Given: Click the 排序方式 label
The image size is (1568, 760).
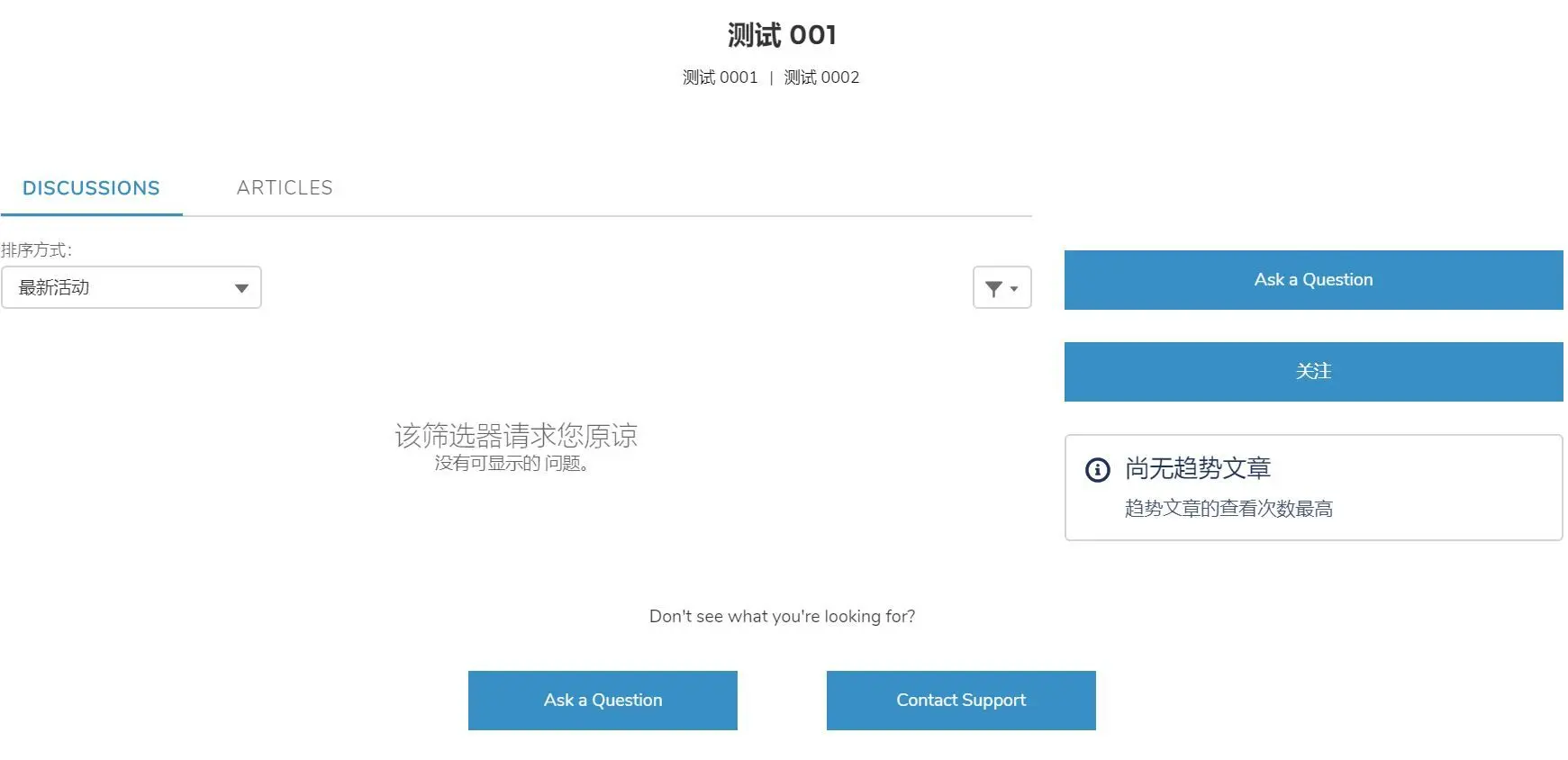Looking at the screenshot, I should tap(36, 250).
